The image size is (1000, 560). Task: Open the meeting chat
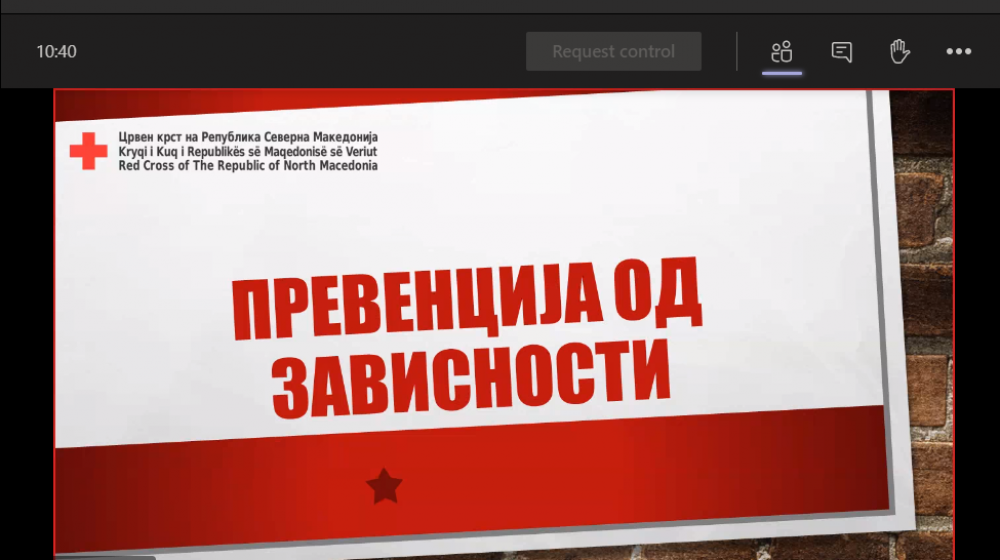(842, 52)
